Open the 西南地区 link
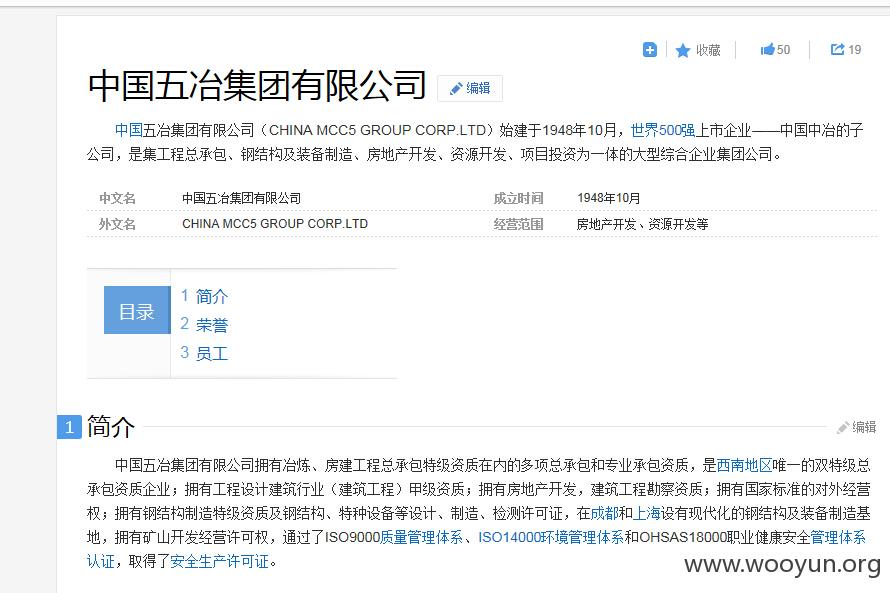 pyautogui.click(x=744, y=465)
